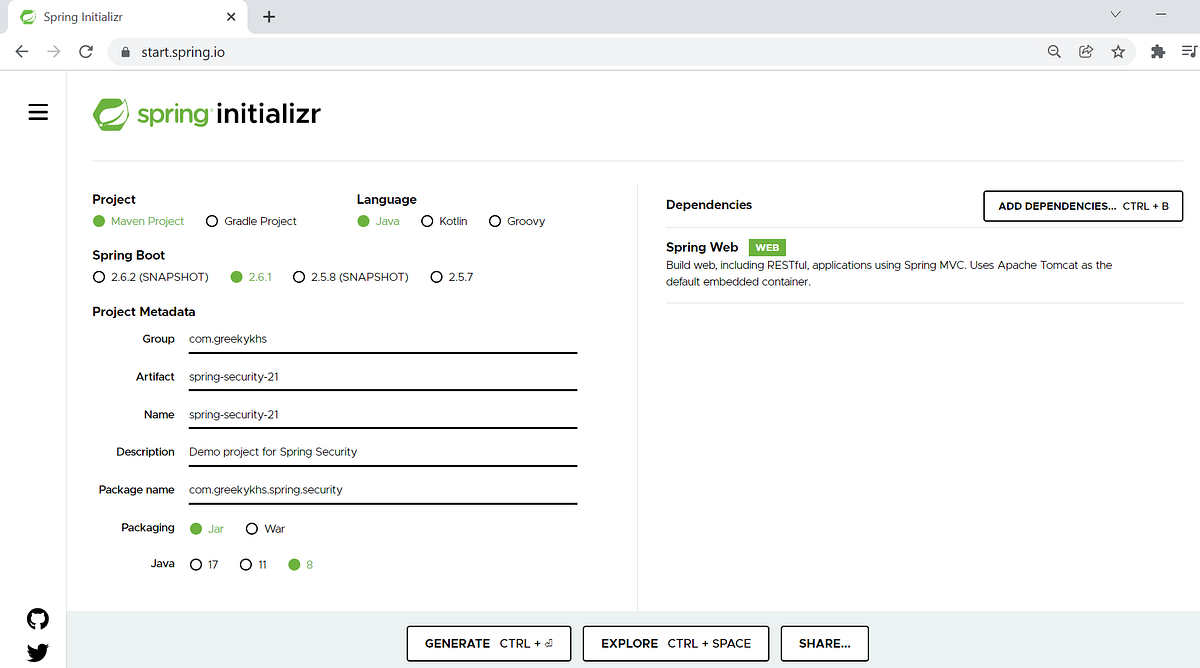Switch the language to Kotlin
The image size is (1200, 668).
click(x=427, y=221)
